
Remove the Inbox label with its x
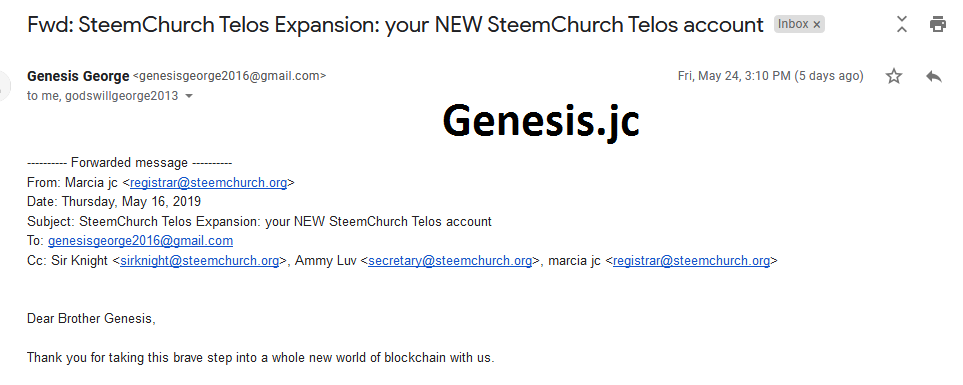click(817, 25)
